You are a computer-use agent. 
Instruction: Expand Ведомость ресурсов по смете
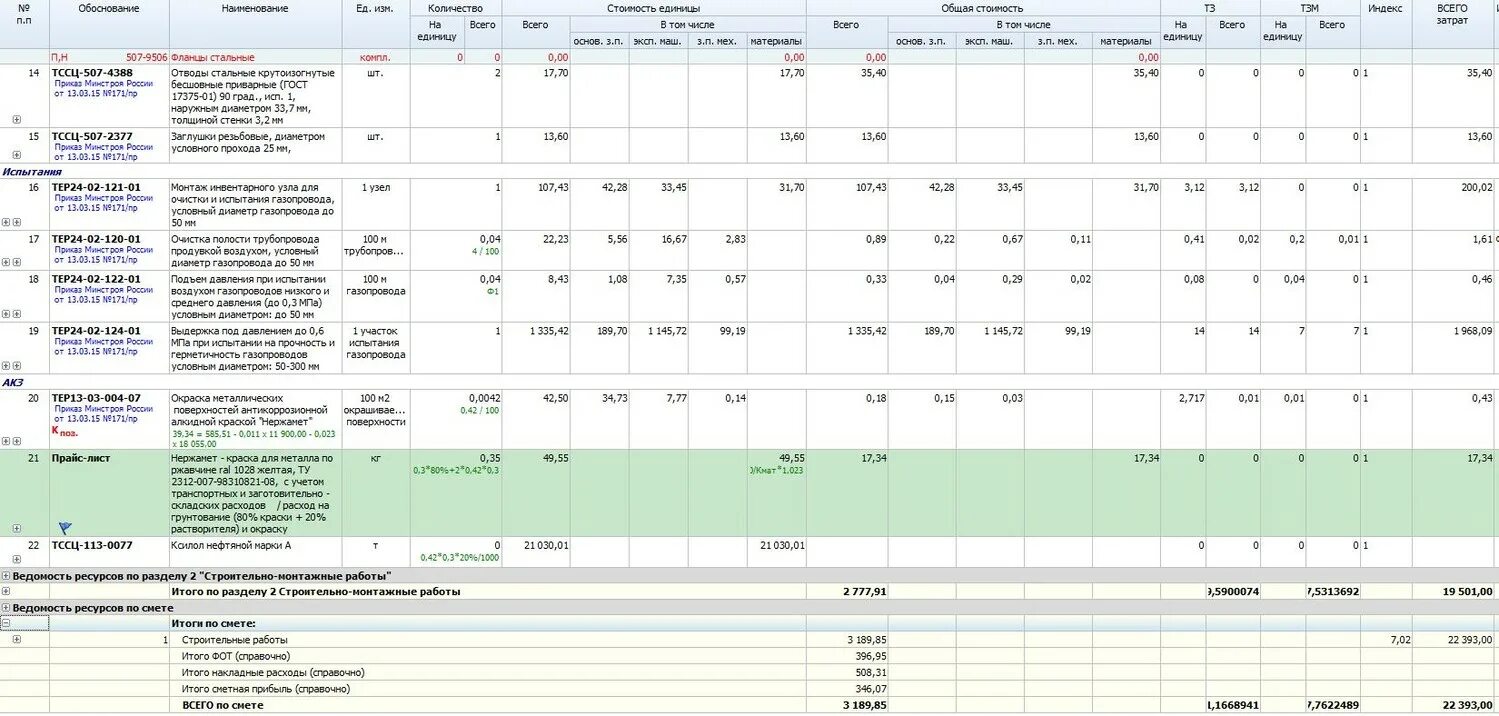coord(6,608)
